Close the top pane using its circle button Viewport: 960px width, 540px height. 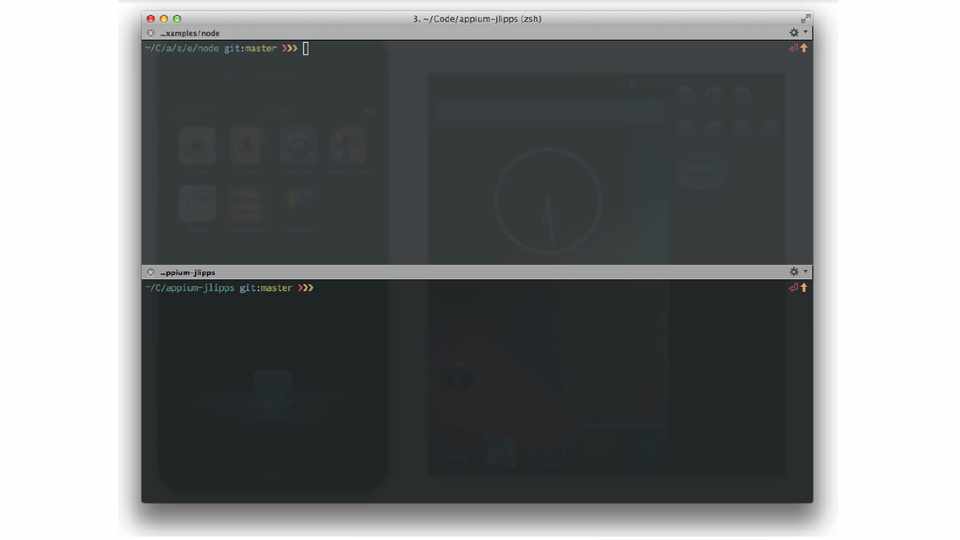[x=151, y=33]
